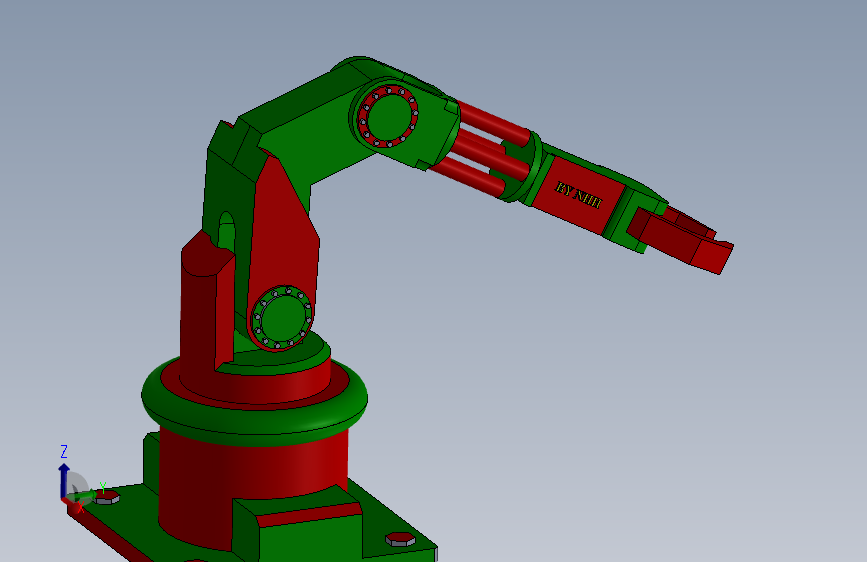Select the hex bolt beside the orientation triad
This screenshot has width=867, height=562.
point(107,497)
